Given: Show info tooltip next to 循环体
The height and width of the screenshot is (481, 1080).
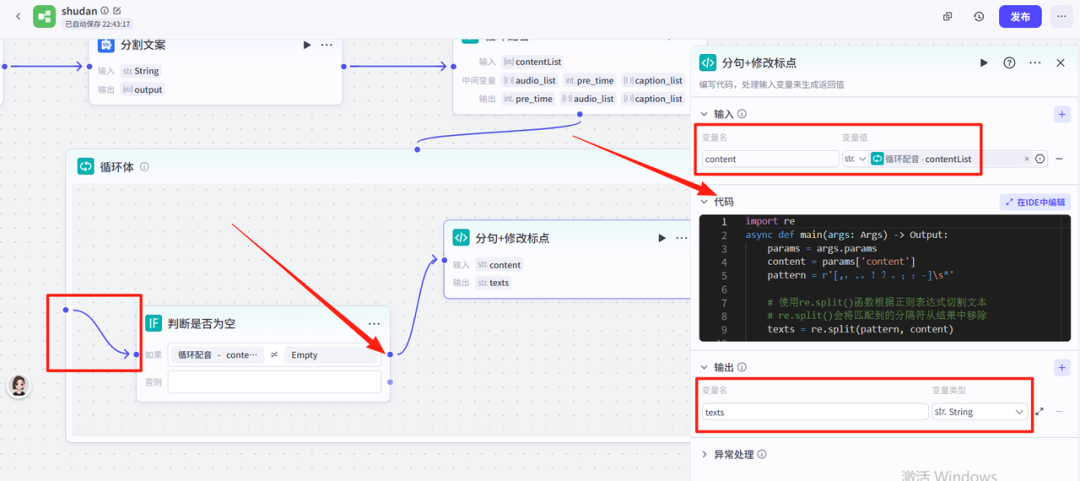Looking at the screenshot, I should 145,167.
